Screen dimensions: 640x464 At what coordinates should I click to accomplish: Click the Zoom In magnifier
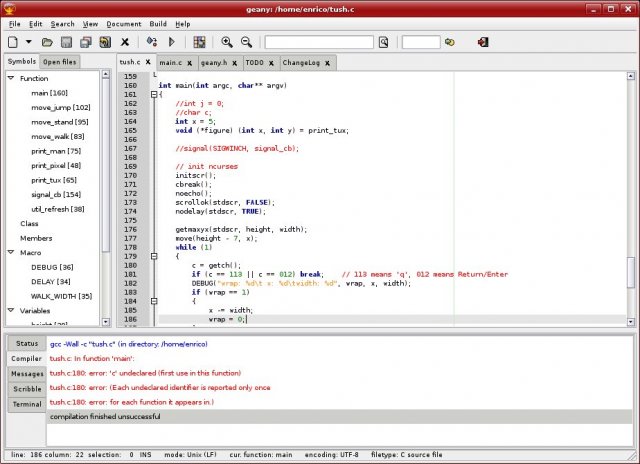click(227, 42)
